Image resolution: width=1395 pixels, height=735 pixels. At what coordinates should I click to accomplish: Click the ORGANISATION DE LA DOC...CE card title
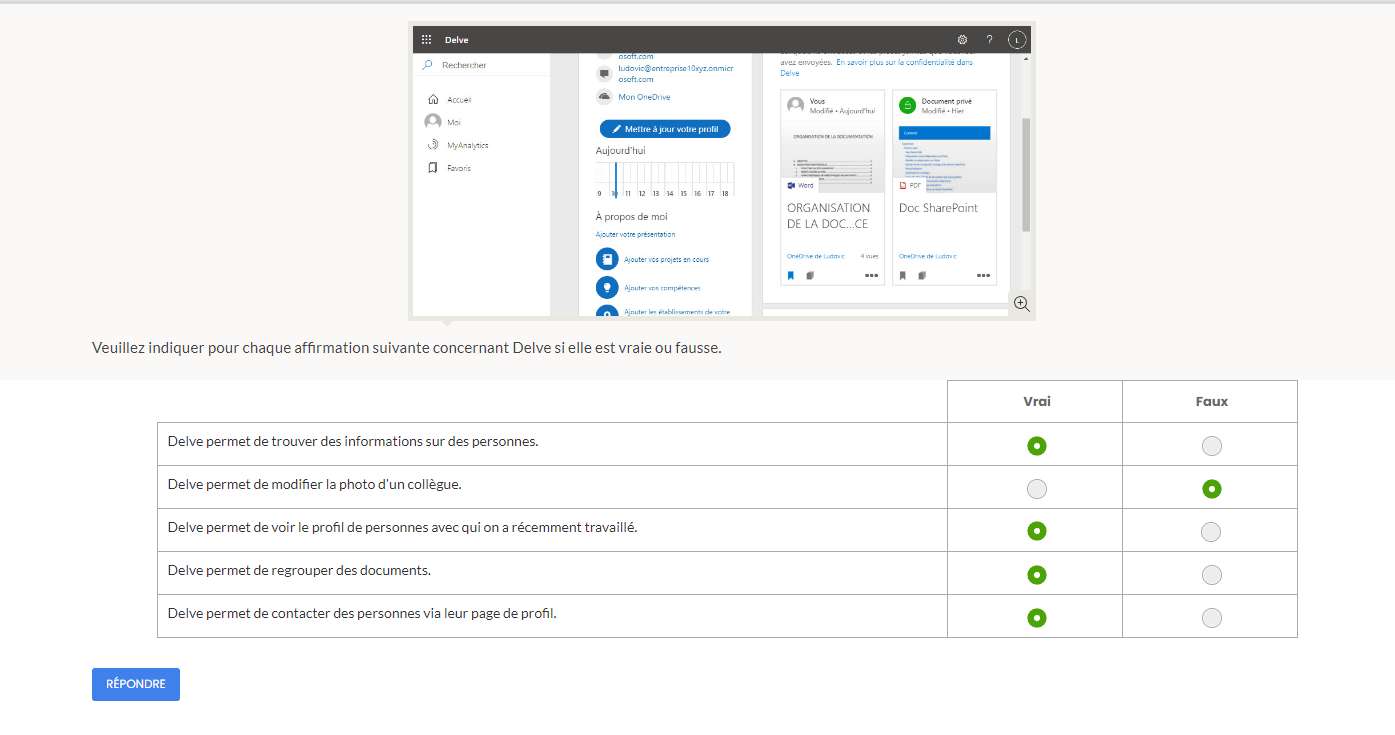tap(828, 216)
